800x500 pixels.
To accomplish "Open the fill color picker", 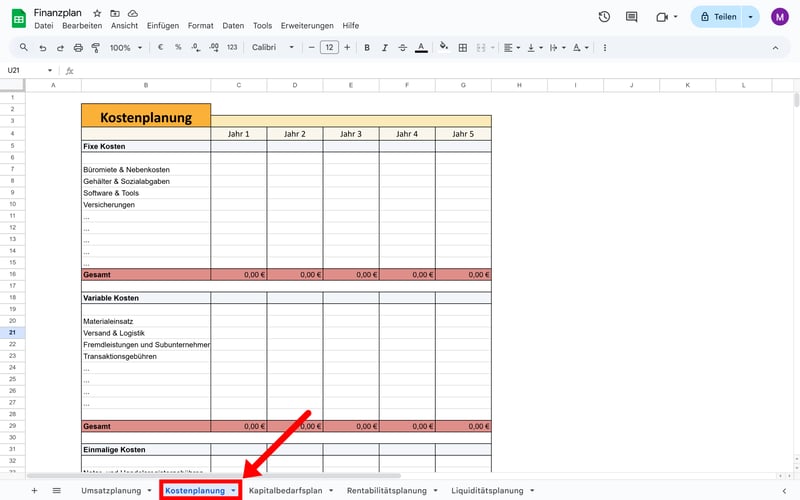I will [x=443, y=47].
